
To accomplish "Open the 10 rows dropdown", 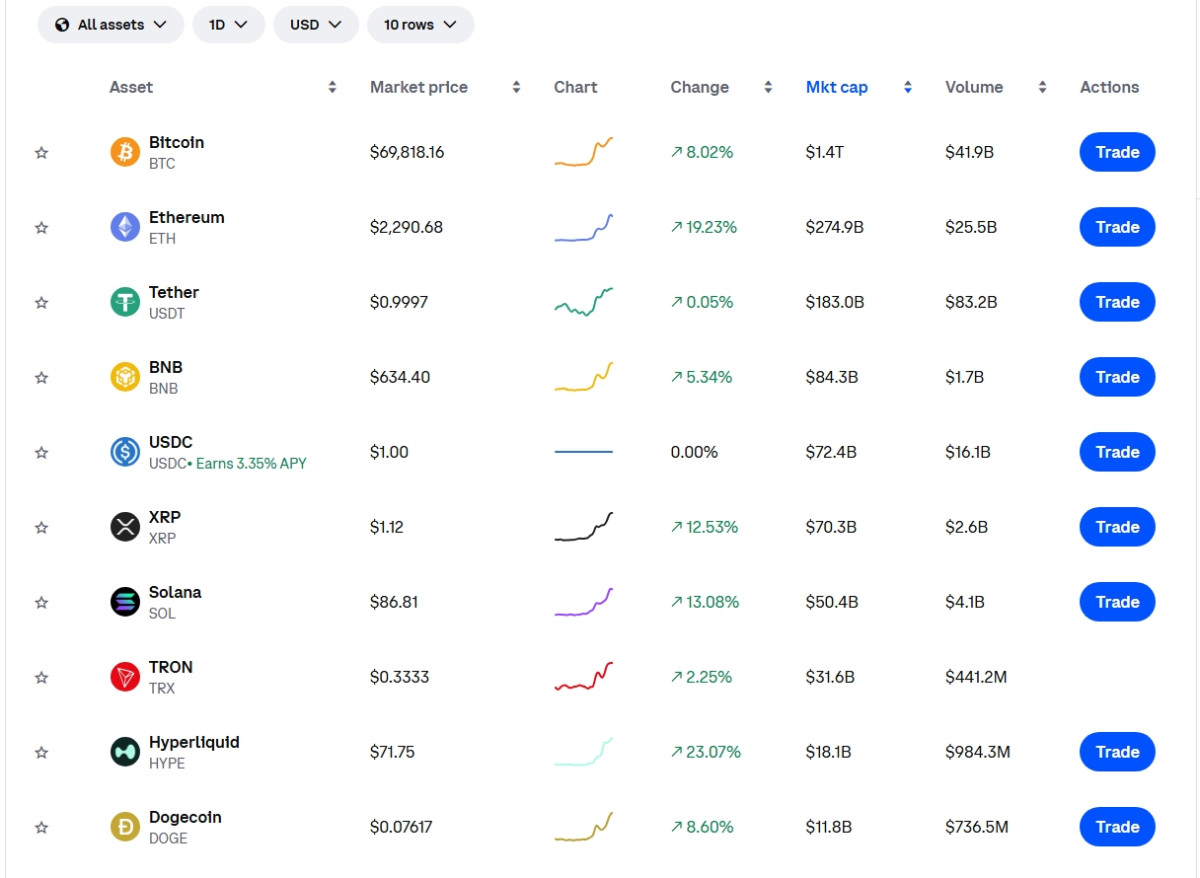I will point(420,24).
